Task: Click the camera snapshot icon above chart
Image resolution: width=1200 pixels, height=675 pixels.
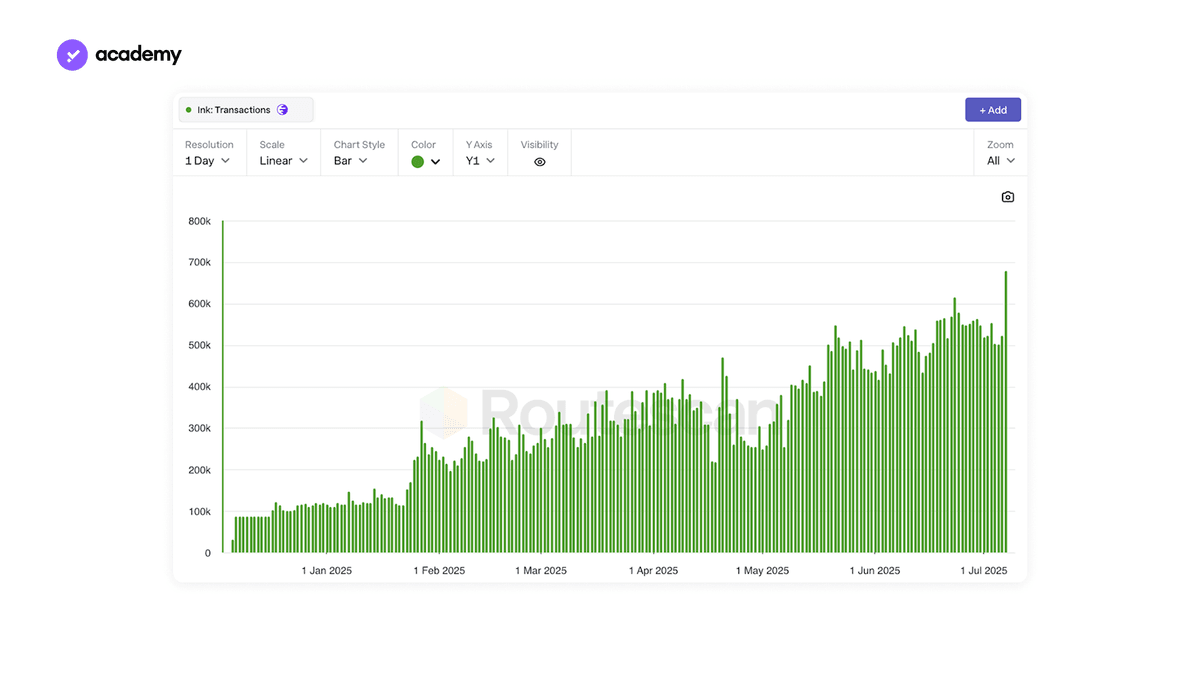Action: tap(1008, 197)
